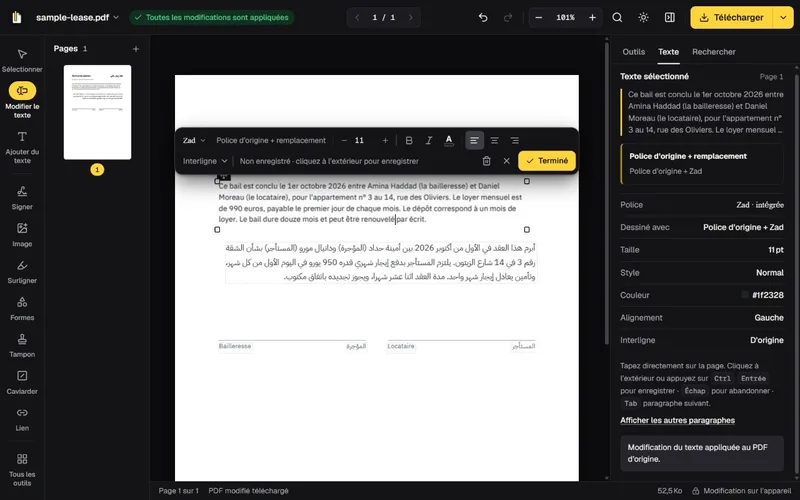
Task: Click the Télécharger button
Action: 732,17
